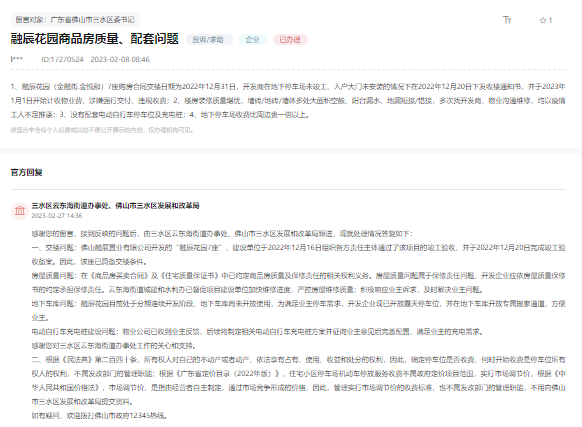Click the paragraph starting 二、根据《民法典》
This screenshot has width=582, height=427.
point(298,381)
